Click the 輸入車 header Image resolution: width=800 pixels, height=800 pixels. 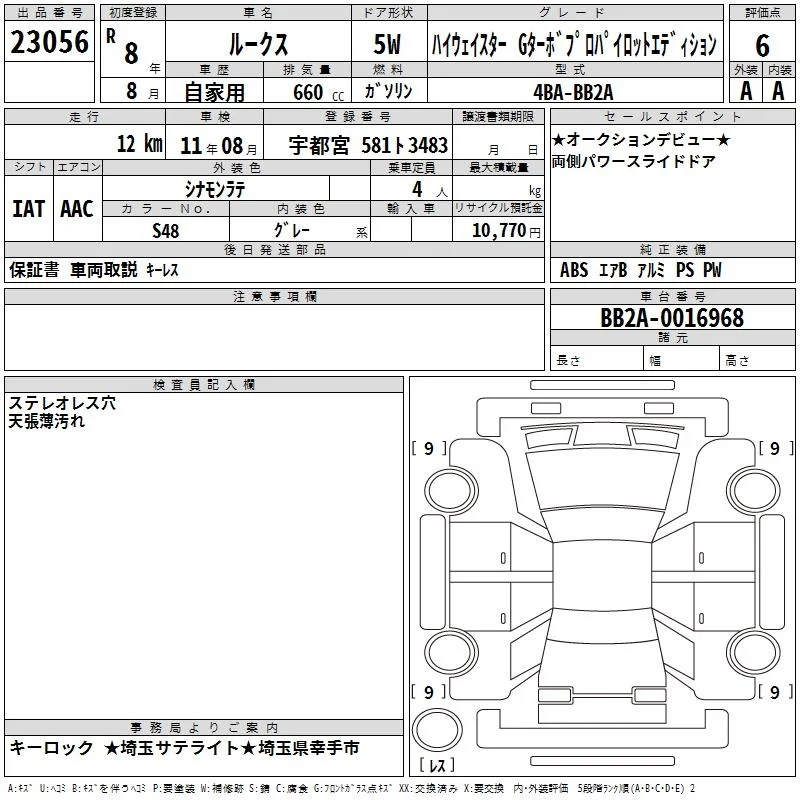coord(411,209)
